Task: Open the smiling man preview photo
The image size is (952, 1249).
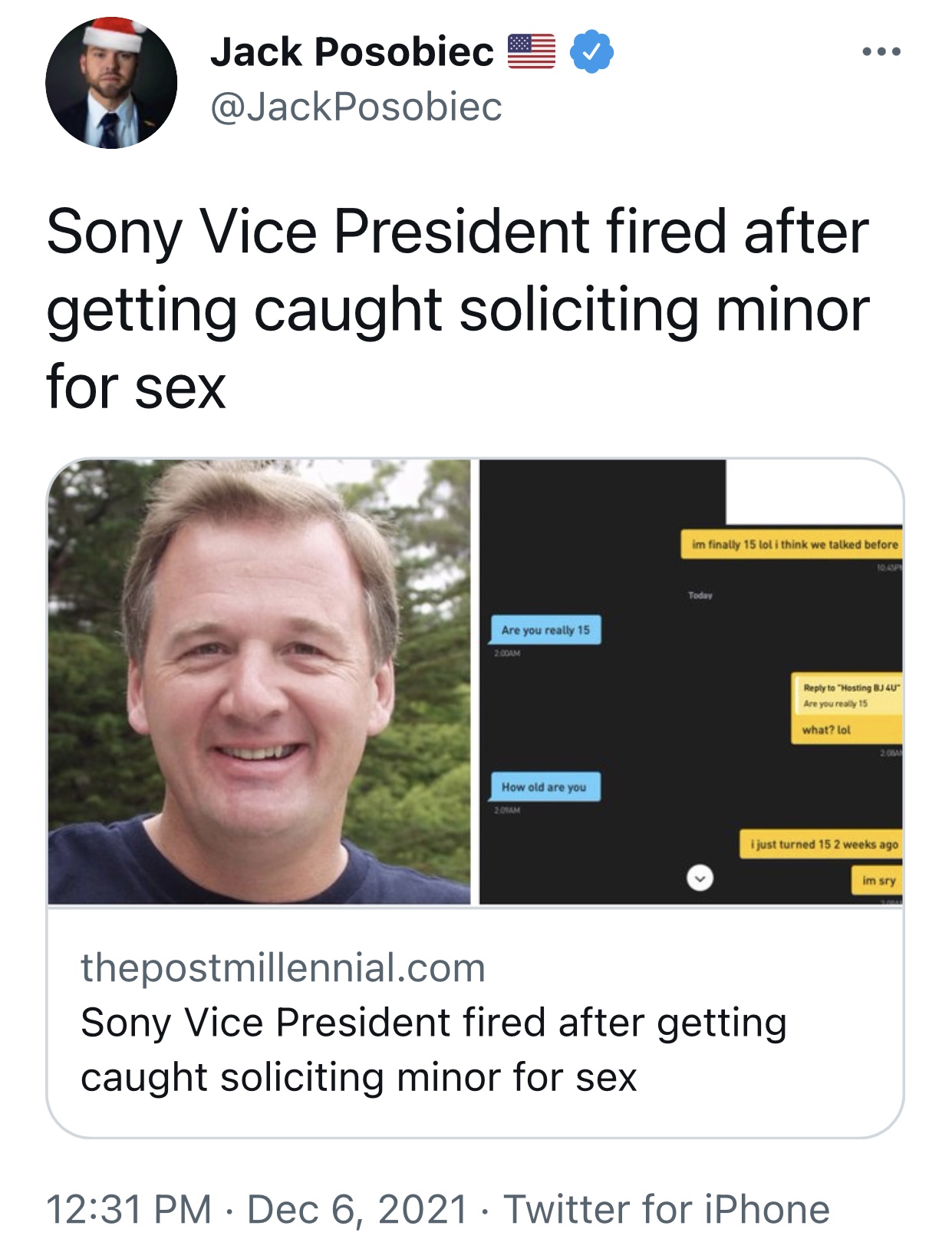Action: click(259, 681)
